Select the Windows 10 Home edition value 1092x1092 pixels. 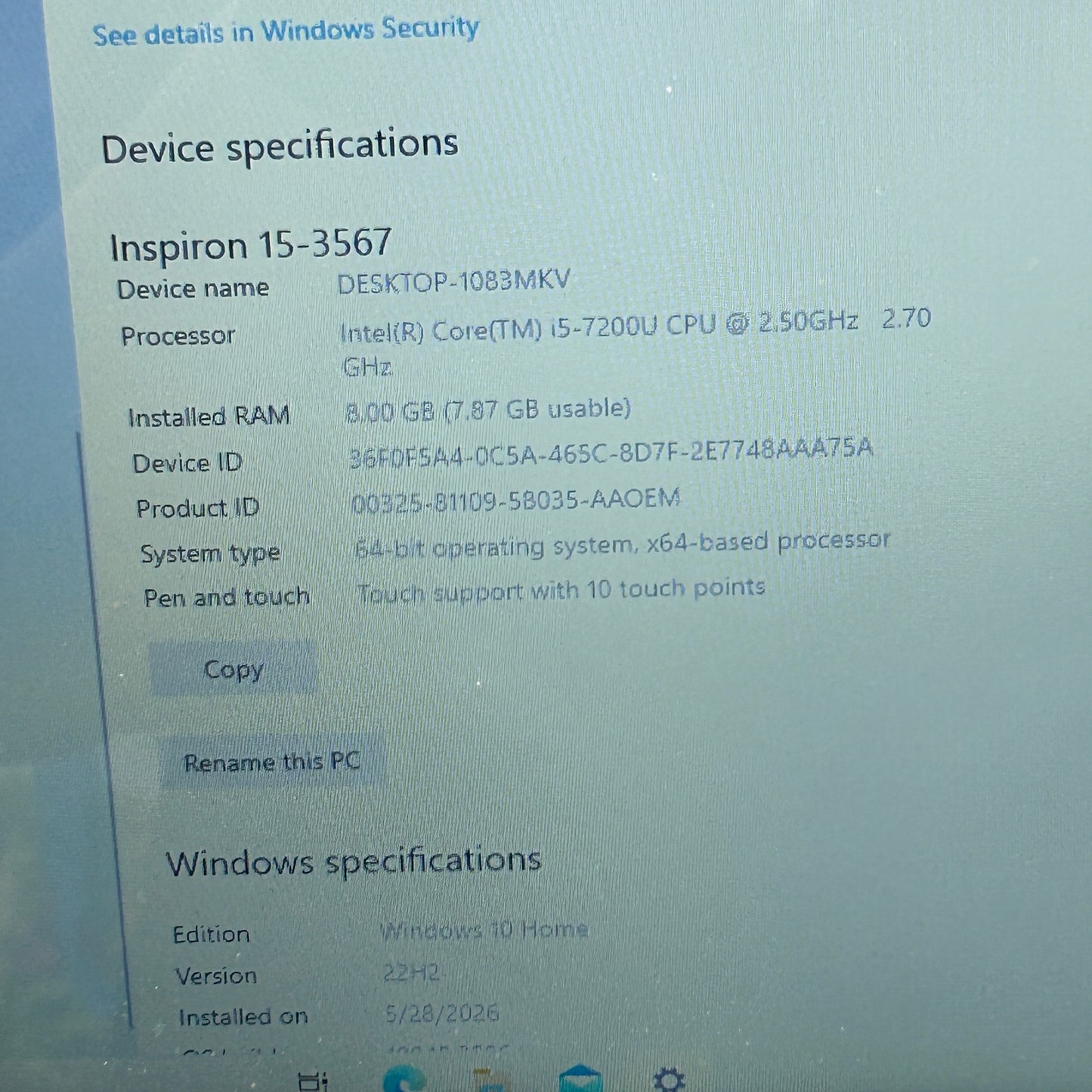484,930
